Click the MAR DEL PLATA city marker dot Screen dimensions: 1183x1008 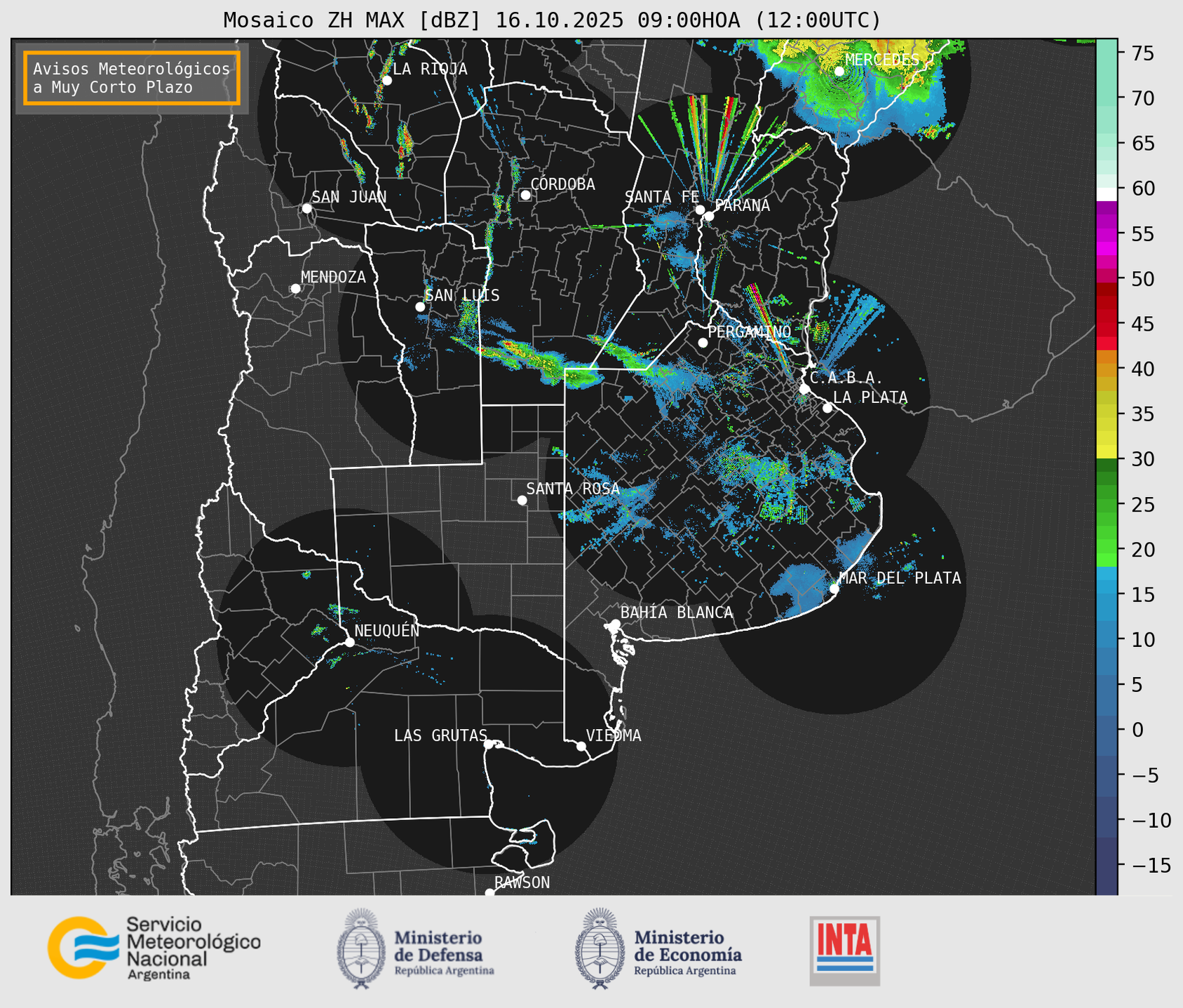coord(834,588)
